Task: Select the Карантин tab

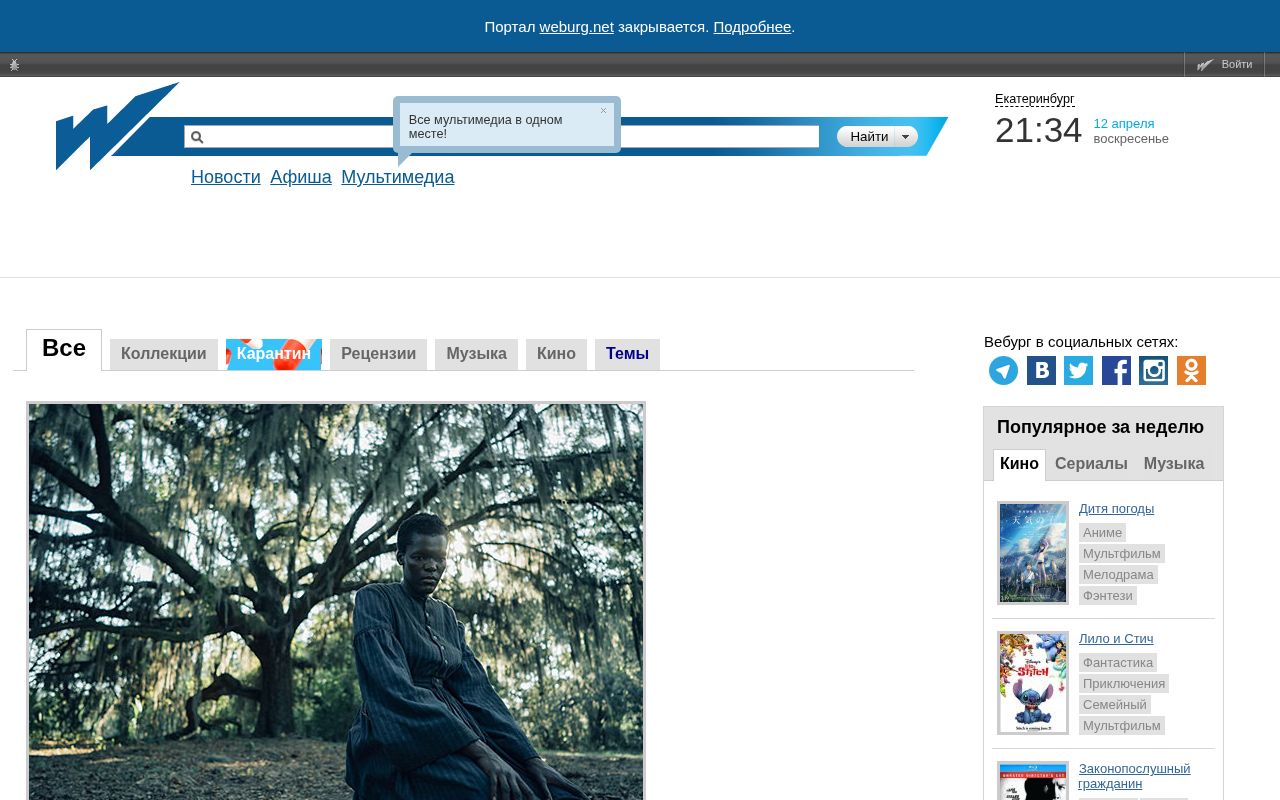Action: [x=274, y=354]
